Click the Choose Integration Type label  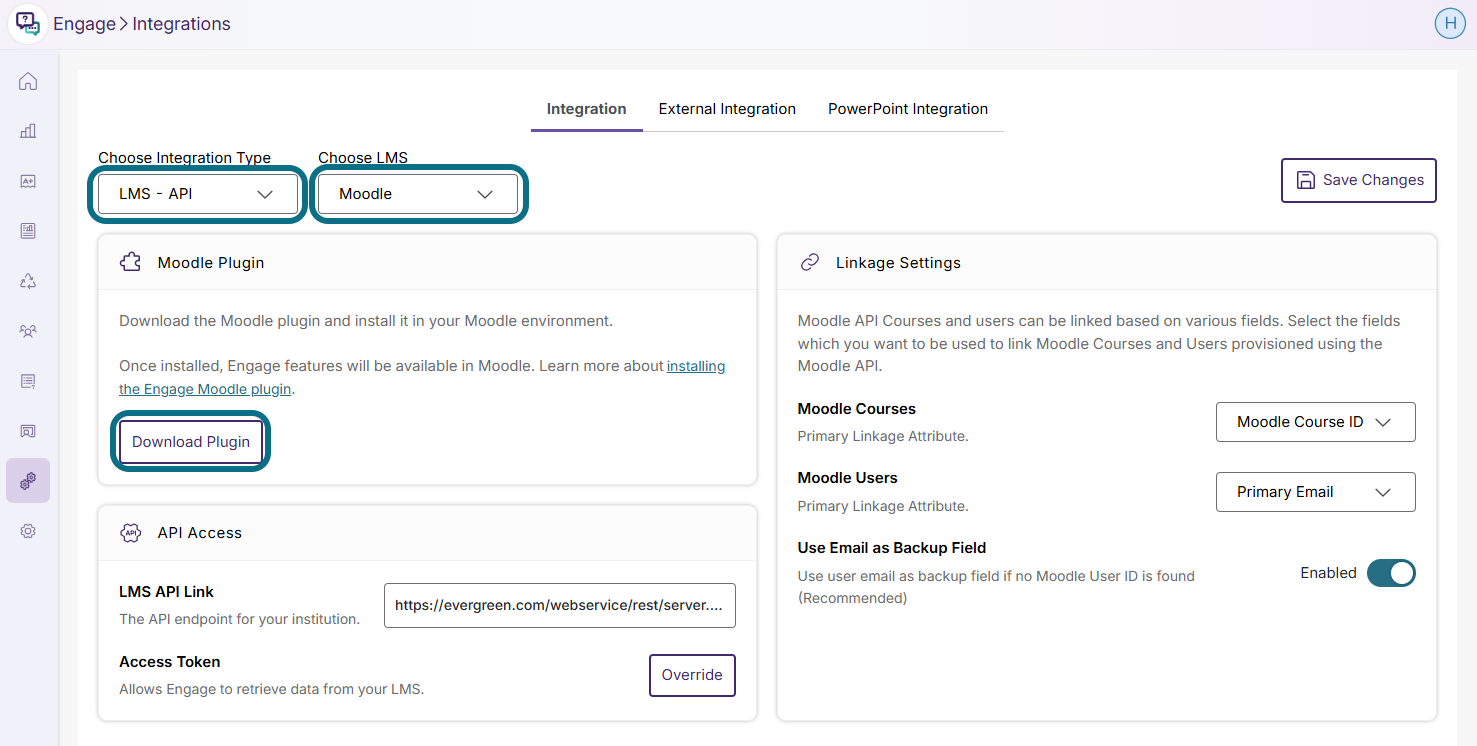click(185, 158)
